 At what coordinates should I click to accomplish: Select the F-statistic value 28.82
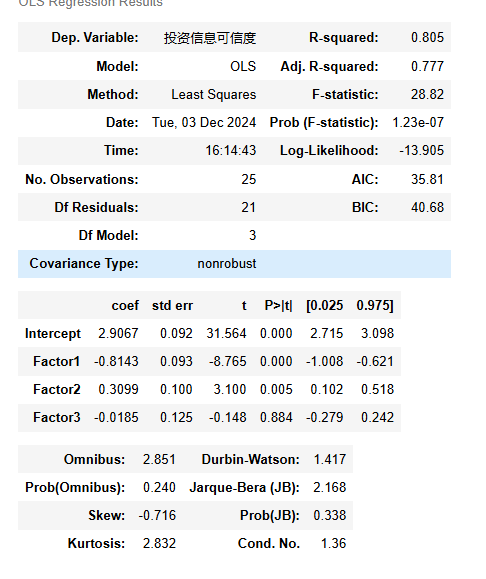pyautogui.click(x=427, y=95)
